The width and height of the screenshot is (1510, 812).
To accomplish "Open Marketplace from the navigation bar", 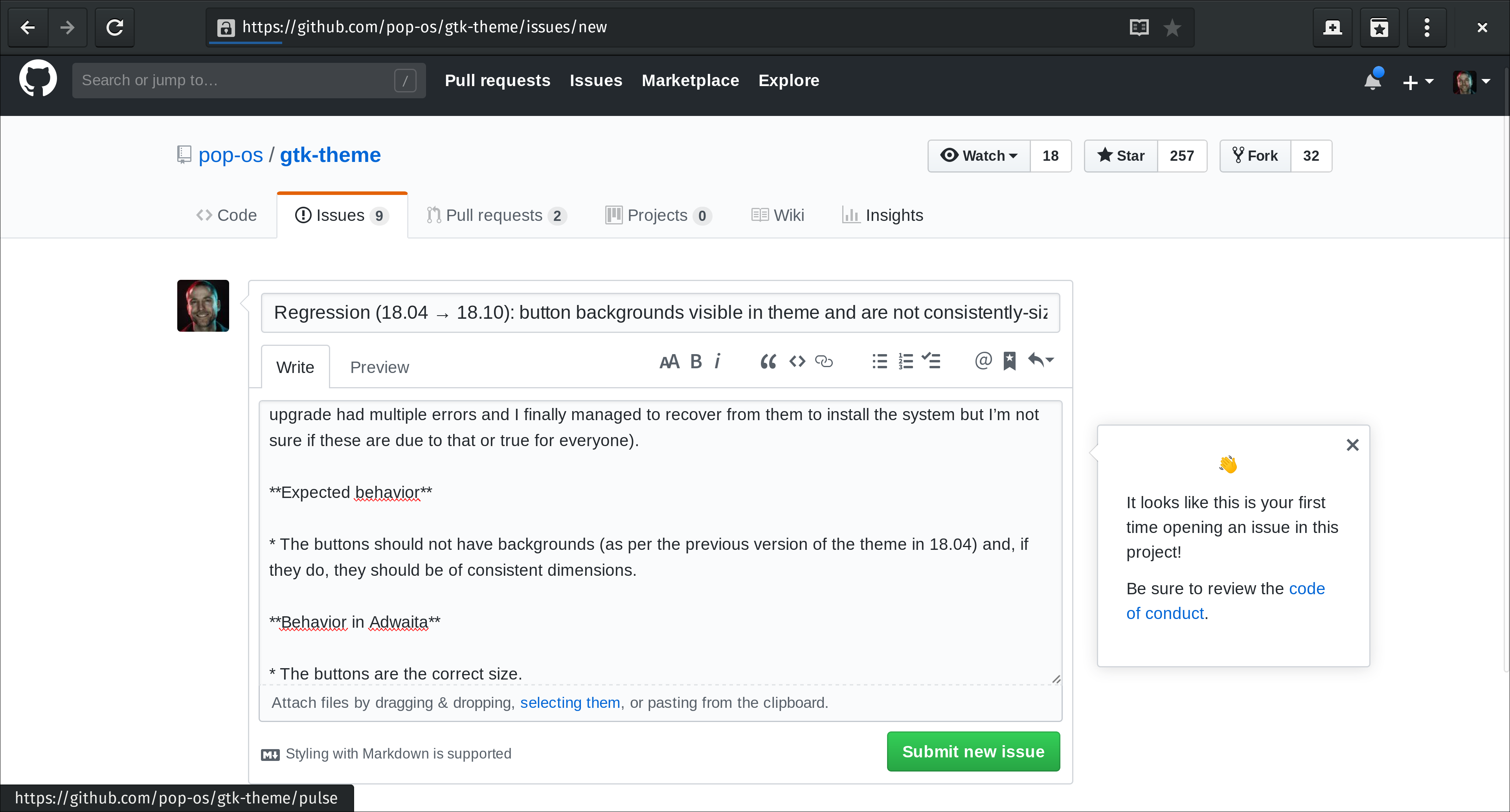I will point(690,80).
